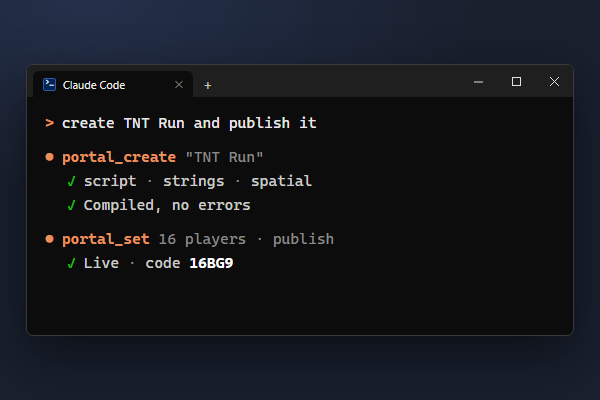
Task: Click the word 'publish' after portal_set
Action: tap(303, 239)
